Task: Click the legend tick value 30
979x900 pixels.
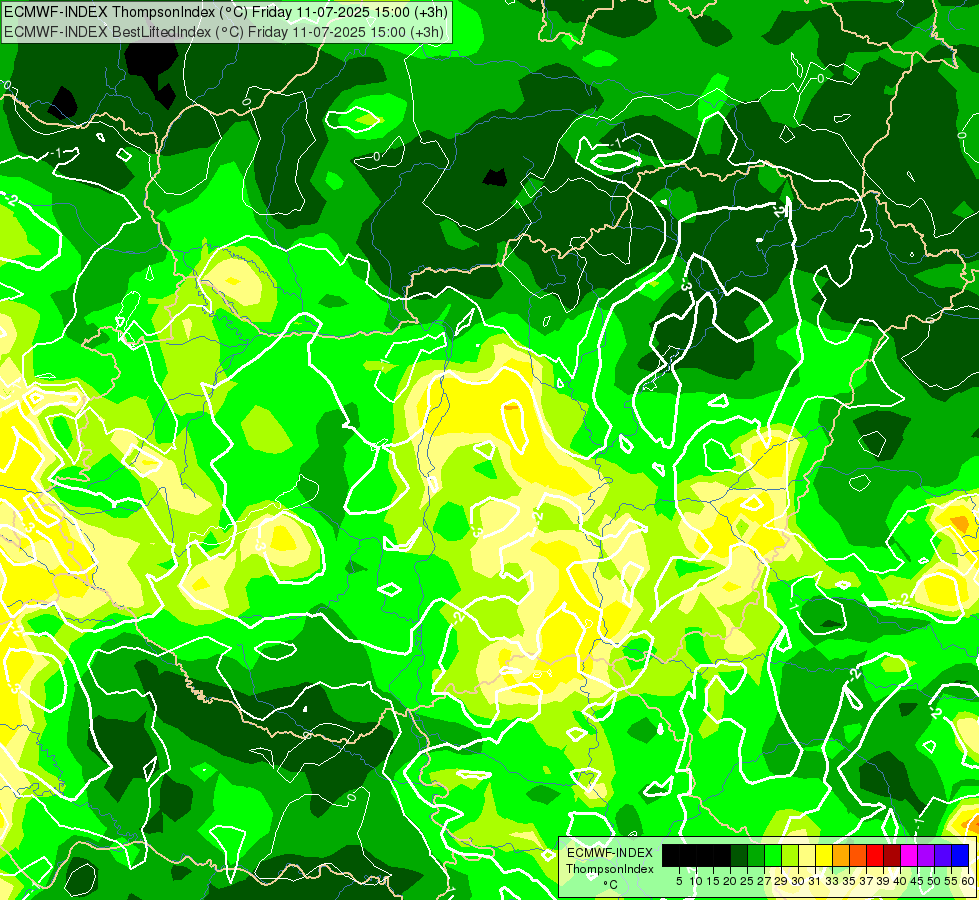Action: [x=799, y=881]
